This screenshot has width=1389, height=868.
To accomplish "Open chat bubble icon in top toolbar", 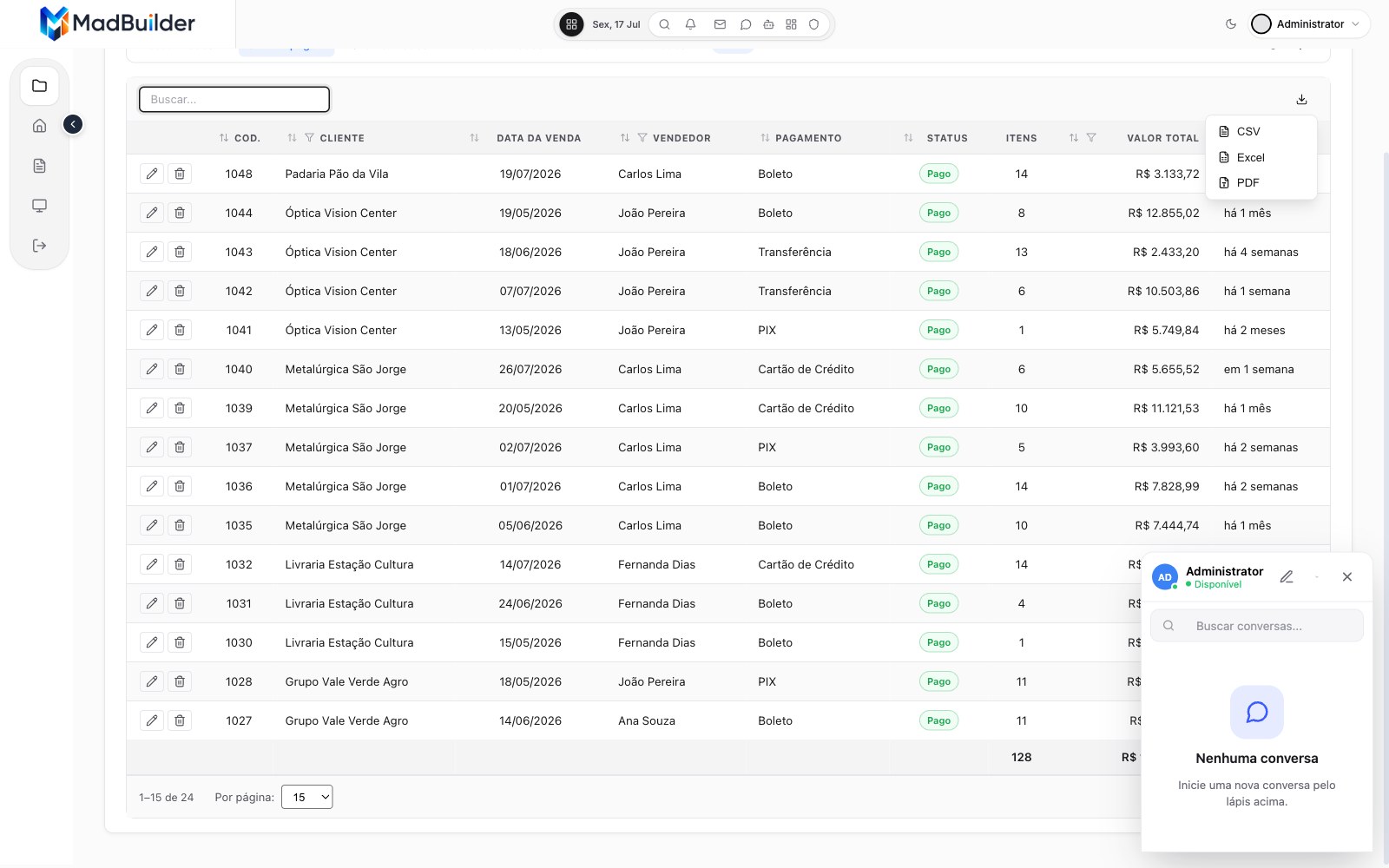I will 745,24.
